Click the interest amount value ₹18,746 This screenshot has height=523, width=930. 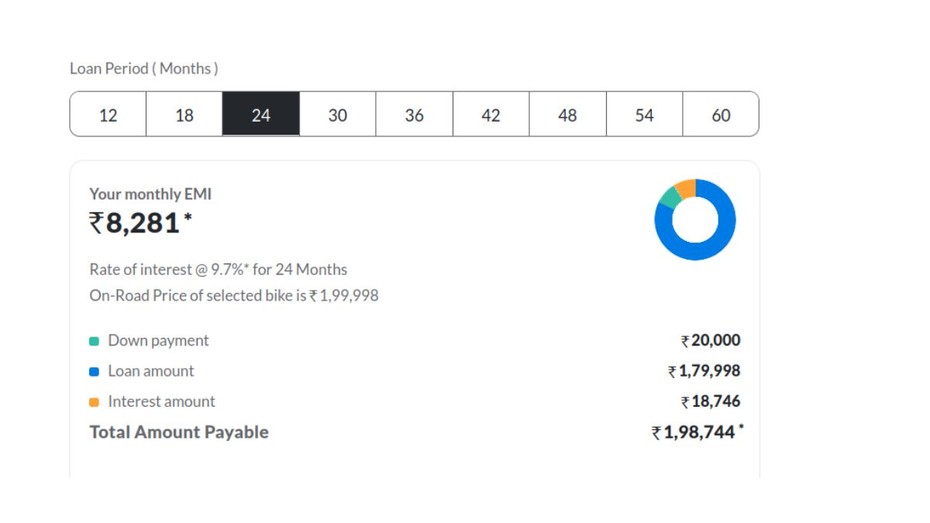pyautogui.click(x=711, y=402)
